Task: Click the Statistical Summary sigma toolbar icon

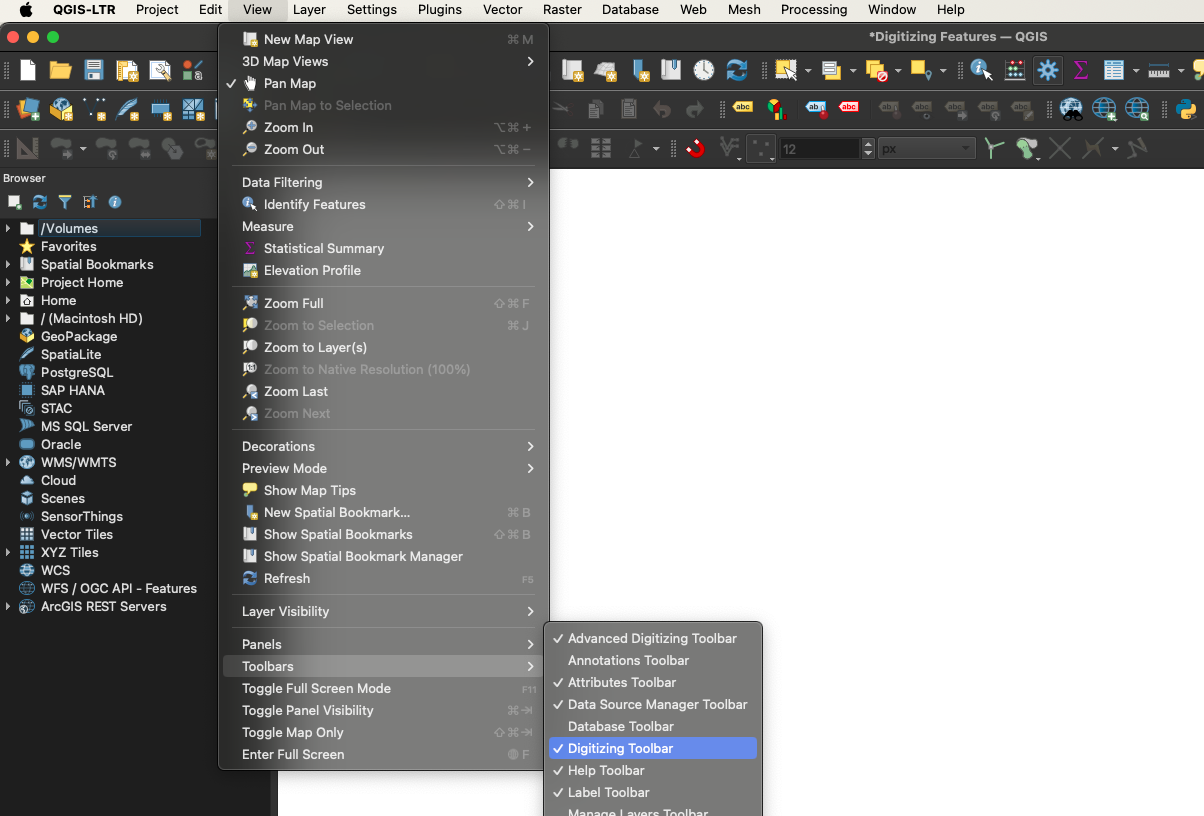Action: (1081, 70)
